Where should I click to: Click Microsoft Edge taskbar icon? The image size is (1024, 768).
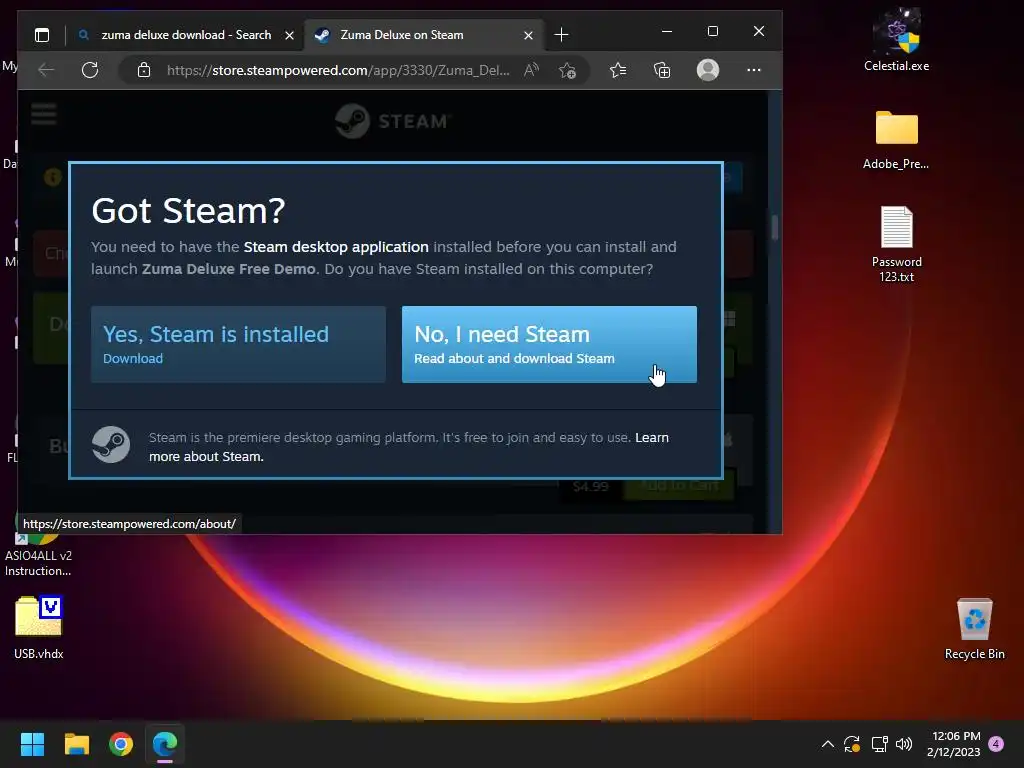click(165, 744)
